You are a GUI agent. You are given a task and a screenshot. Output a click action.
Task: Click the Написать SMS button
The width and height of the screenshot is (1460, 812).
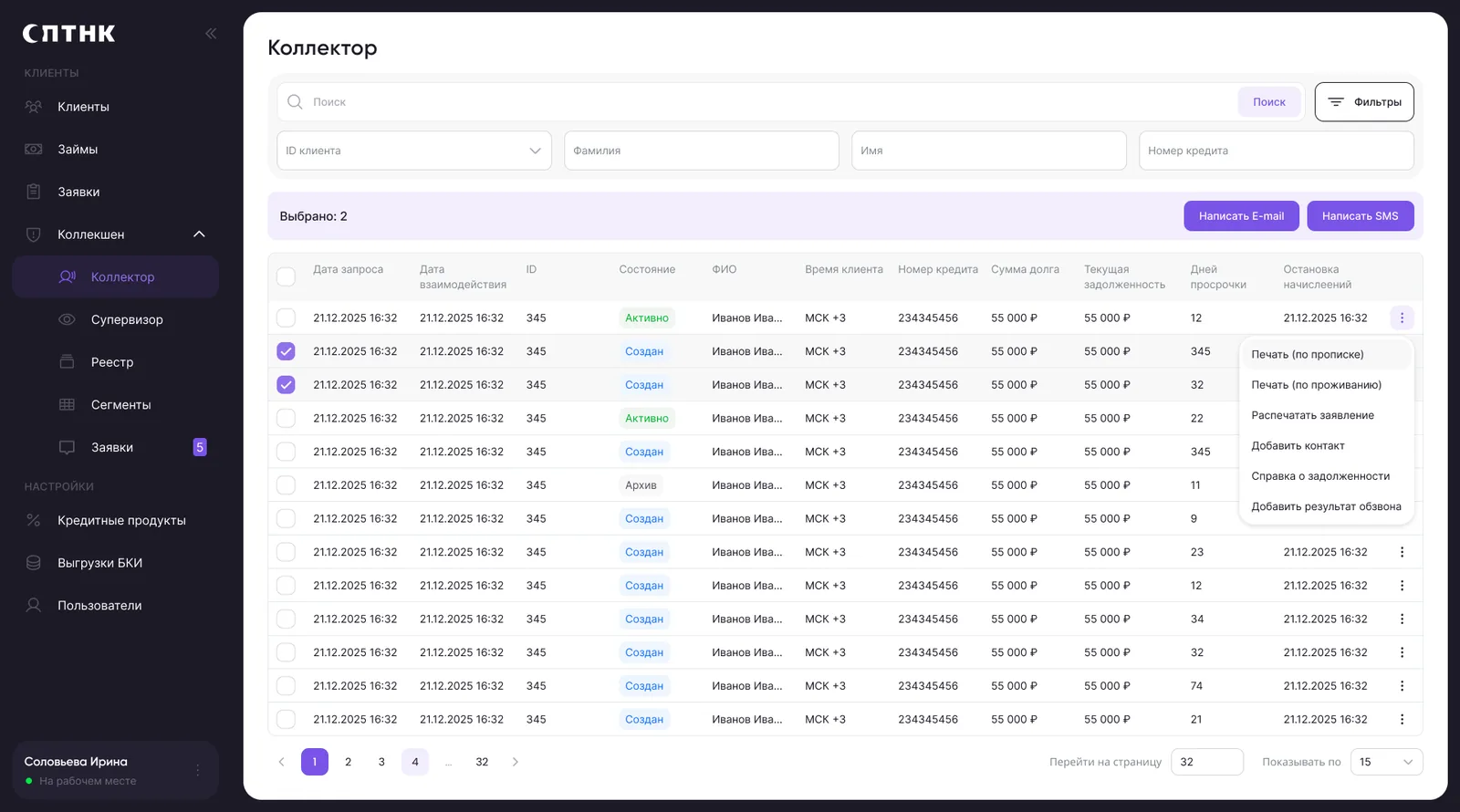[x=1361, y=216]
